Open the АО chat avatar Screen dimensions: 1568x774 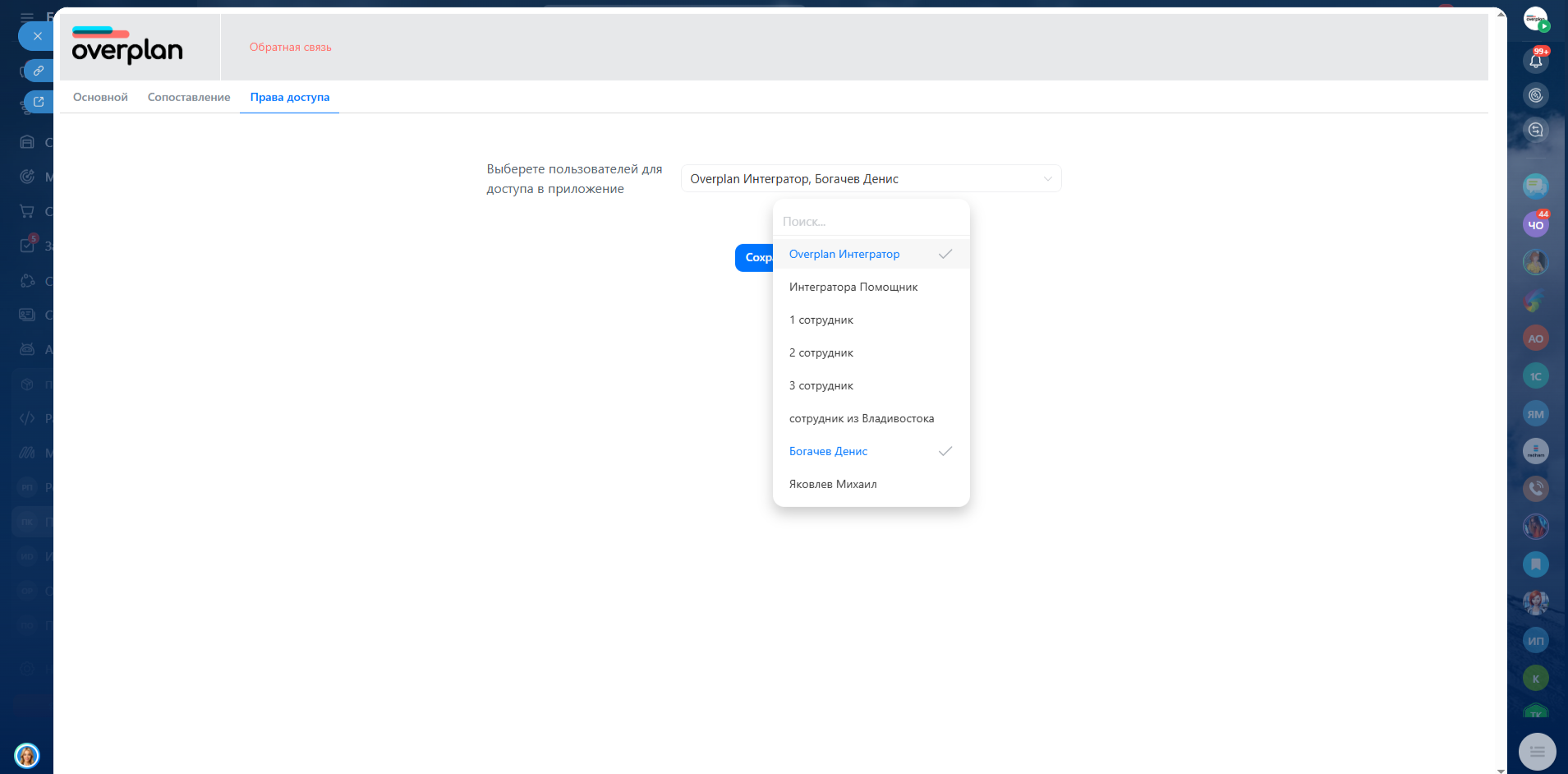point(1536,339)
